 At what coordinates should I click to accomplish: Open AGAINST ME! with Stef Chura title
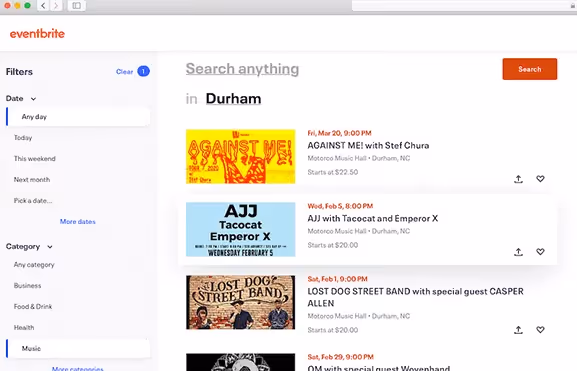tap(368, 145)
